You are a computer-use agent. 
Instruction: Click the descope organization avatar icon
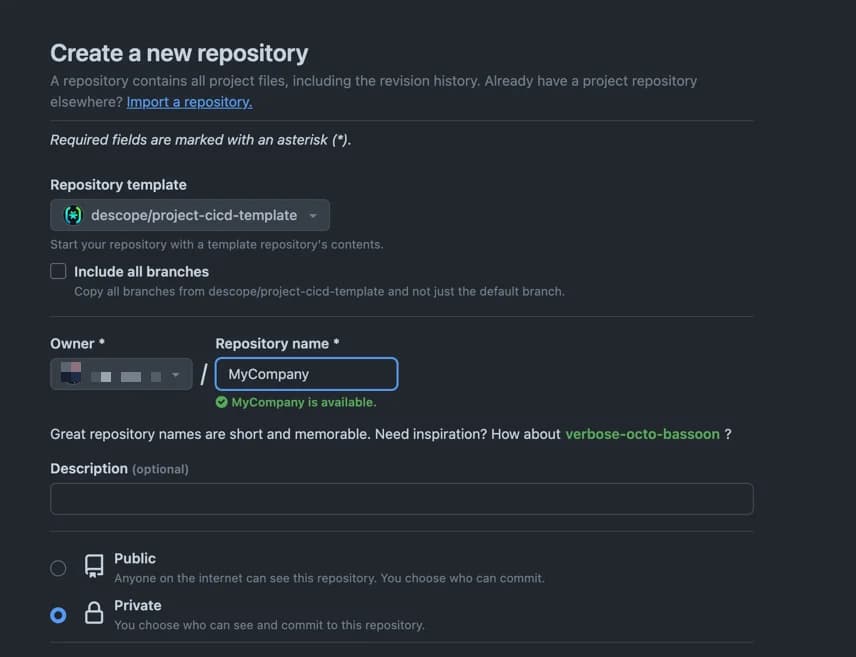(72, 214)
